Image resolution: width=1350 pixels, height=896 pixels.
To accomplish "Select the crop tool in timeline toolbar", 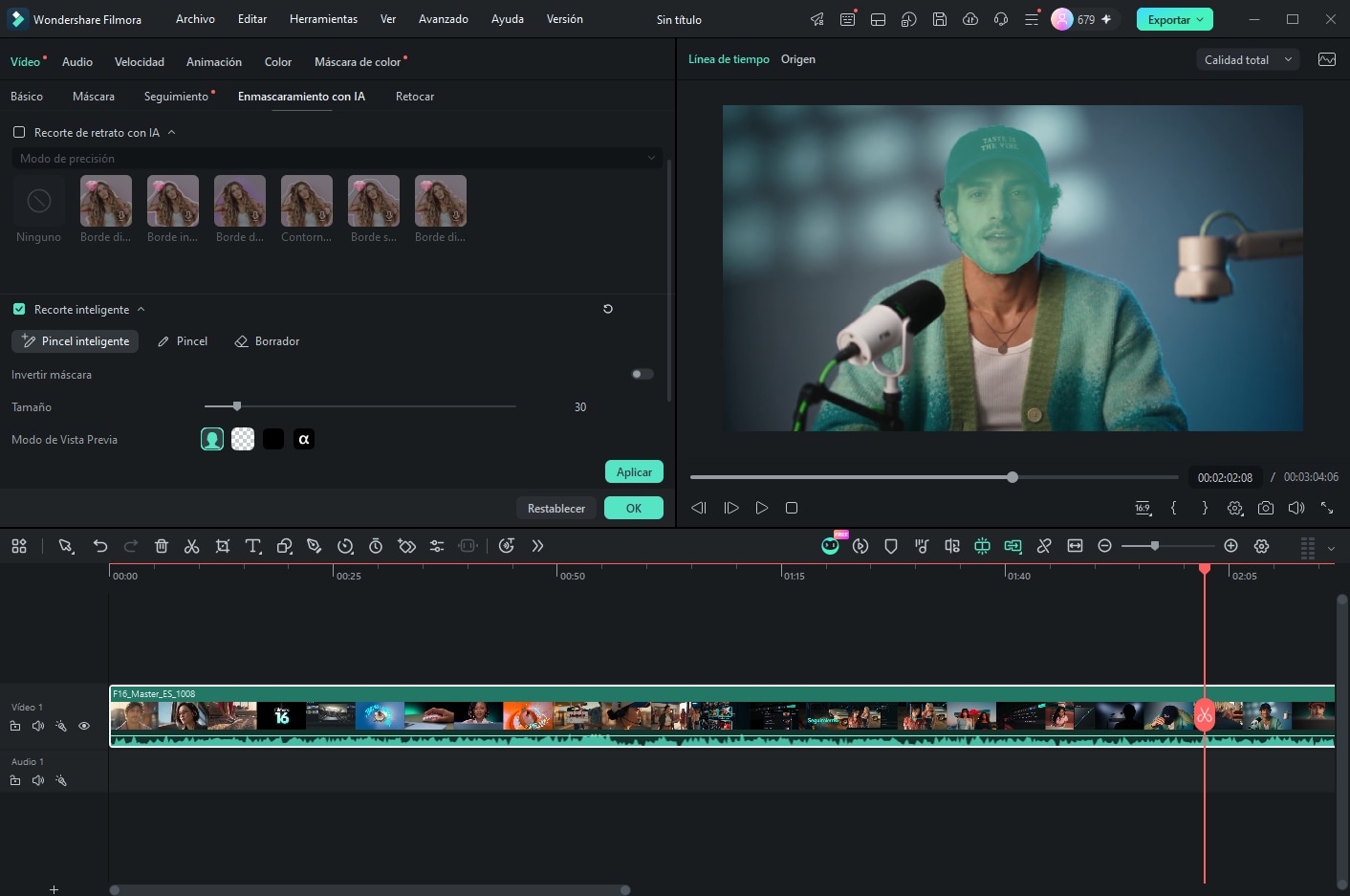I will (x=223, y=546).
